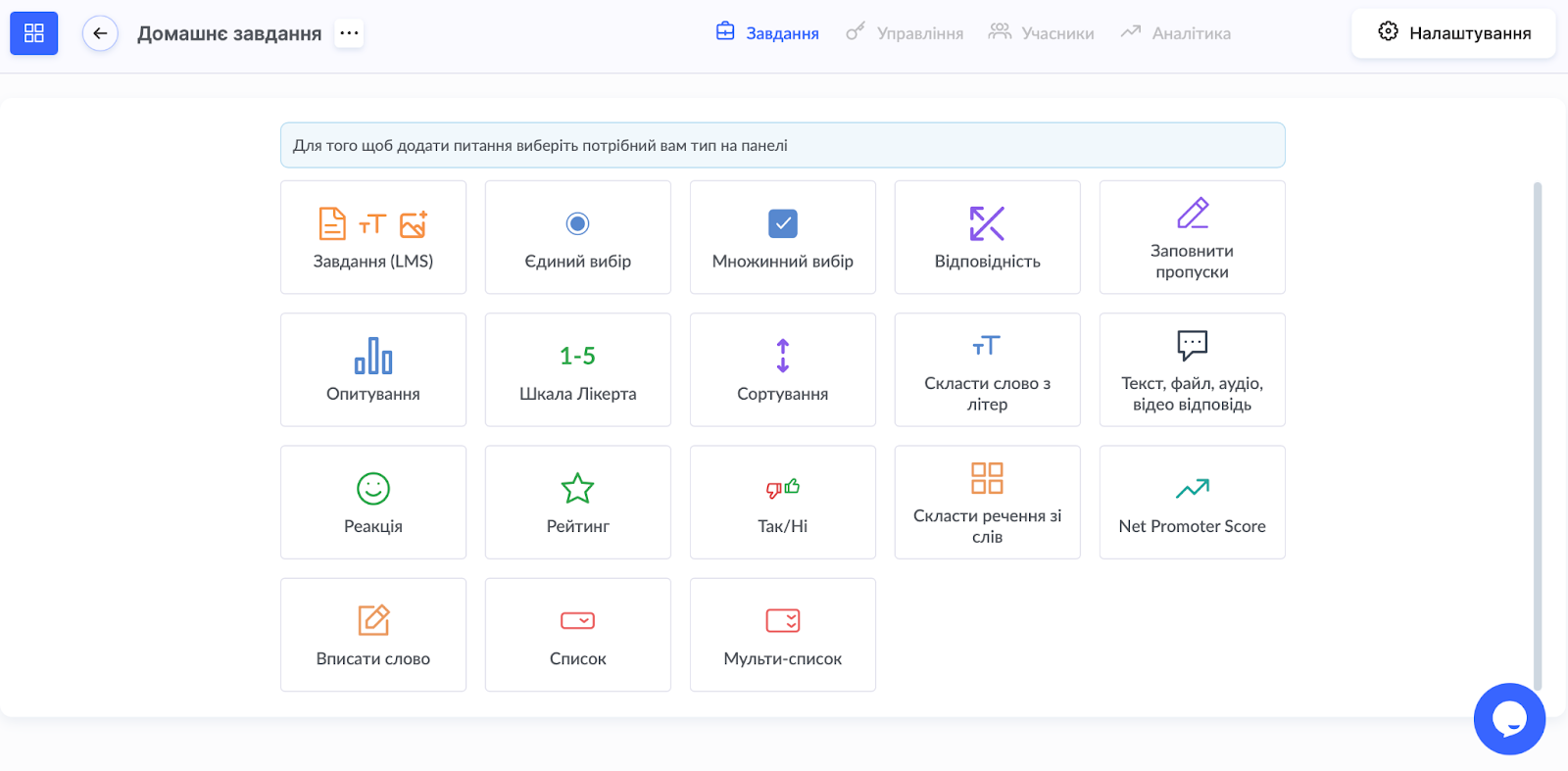Go to the Аналітика tab
1568x771 pixels.
click(1176, 33)
